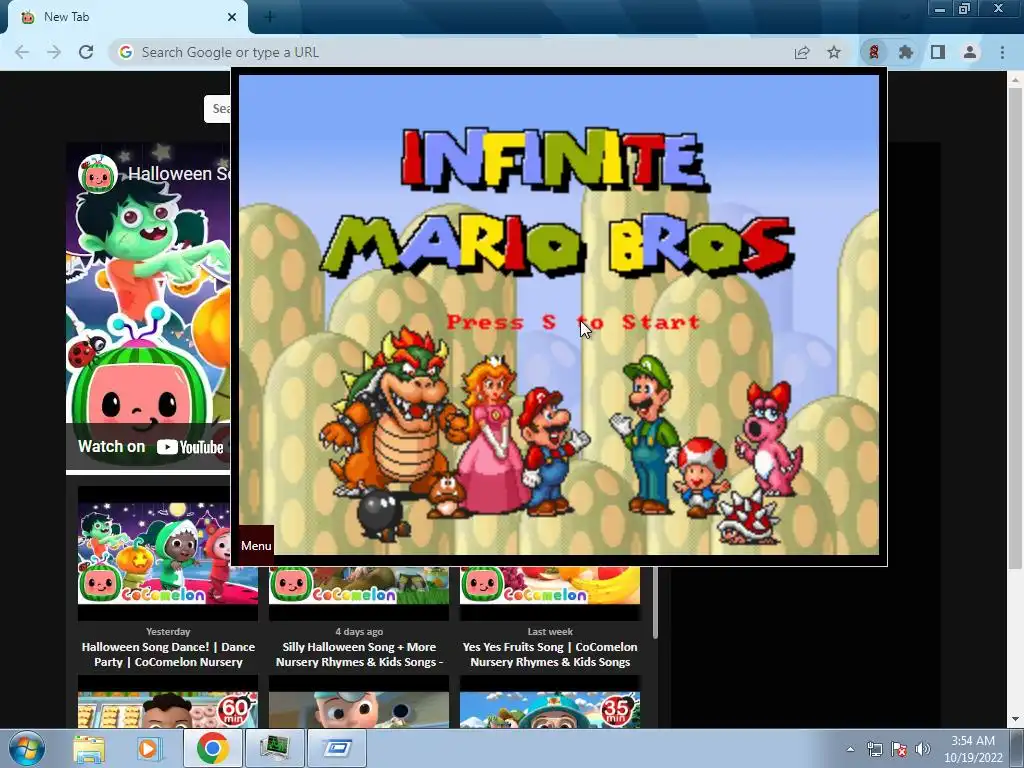Open the monitor app icon in taskbar
The image size is (1024, 768).
click(274, 748)
